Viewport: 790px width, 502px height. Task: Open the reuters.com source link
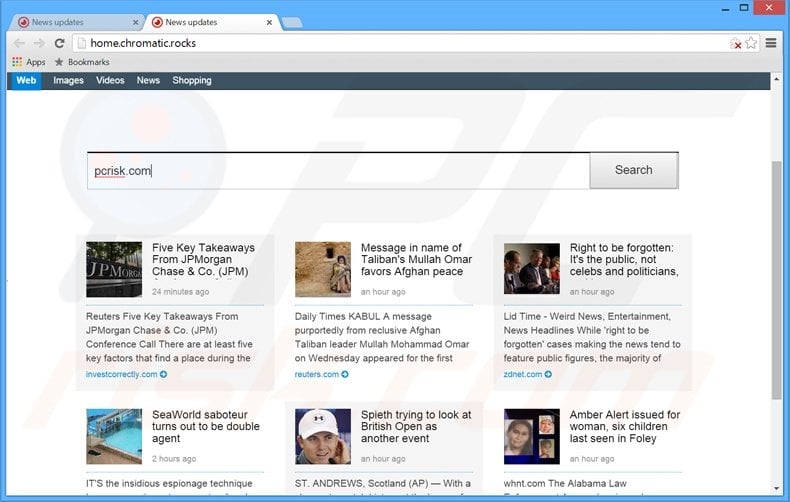tap(317, 374)
